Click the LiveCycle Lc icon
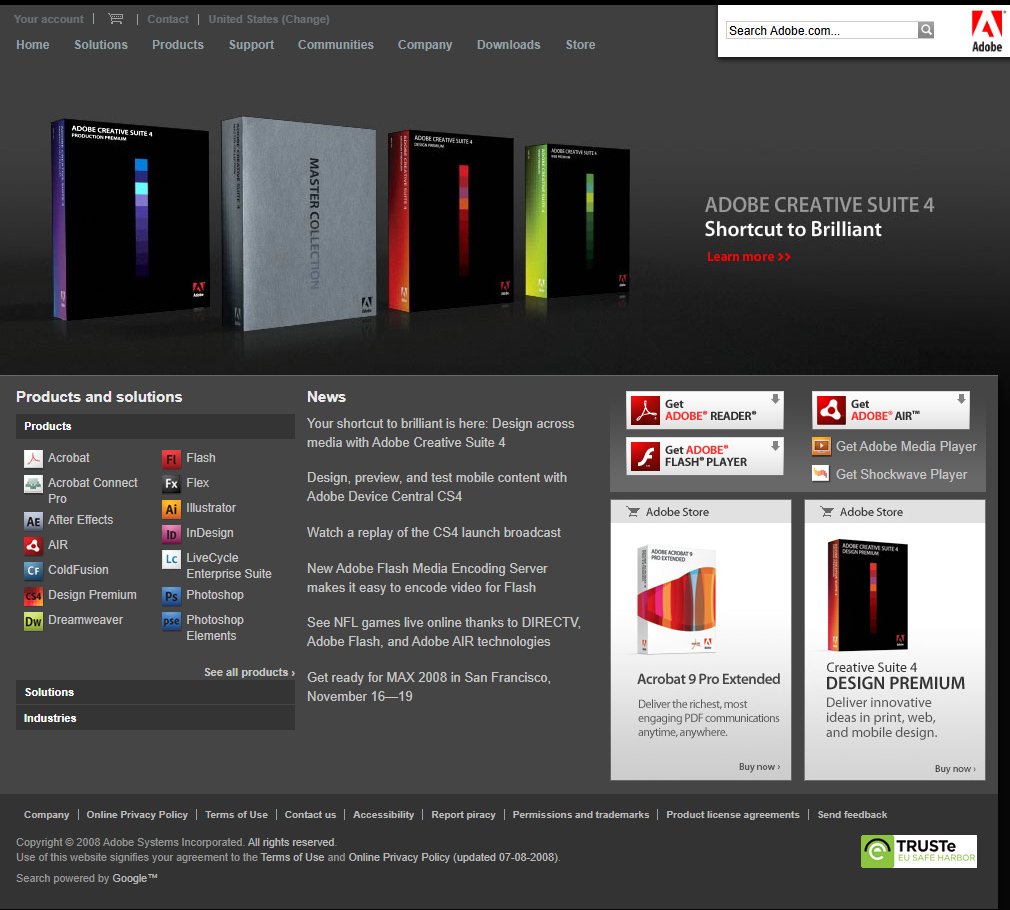 point(171,559)
